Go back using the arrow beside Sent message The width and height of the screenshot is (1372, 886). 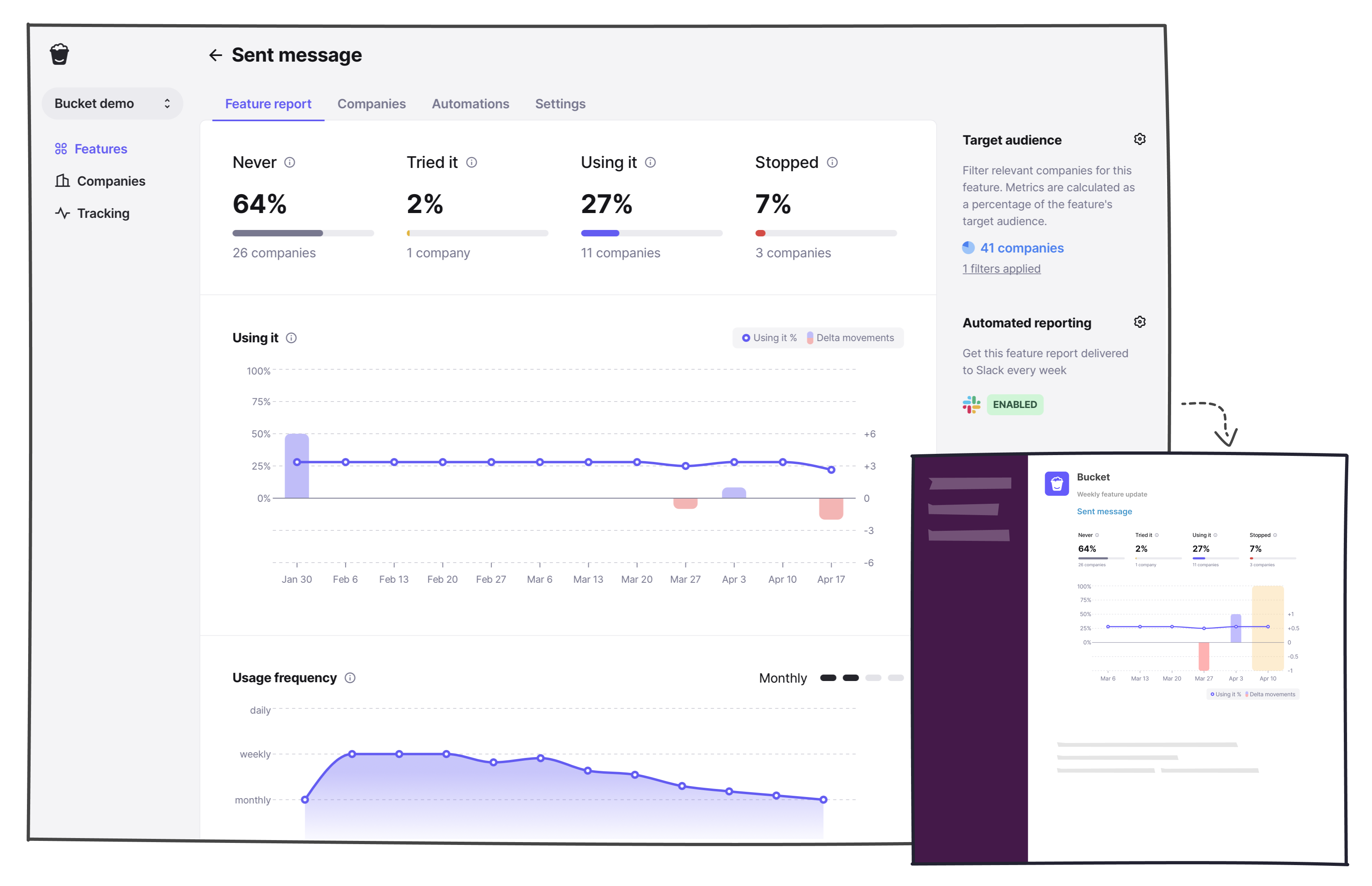tap(216, 55)
